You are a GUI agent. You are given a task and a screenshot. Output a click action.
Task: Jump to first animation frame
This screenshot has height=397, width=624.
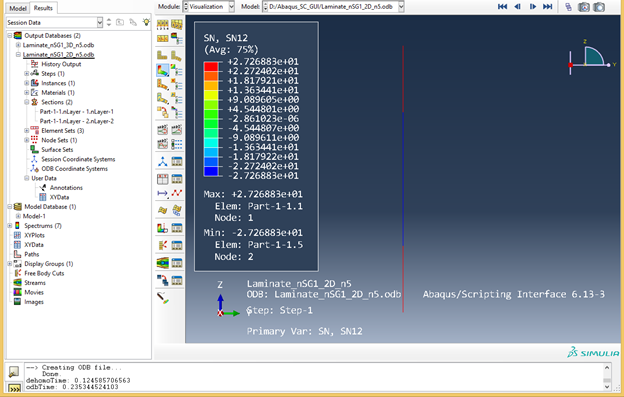[x=502, y=6]
